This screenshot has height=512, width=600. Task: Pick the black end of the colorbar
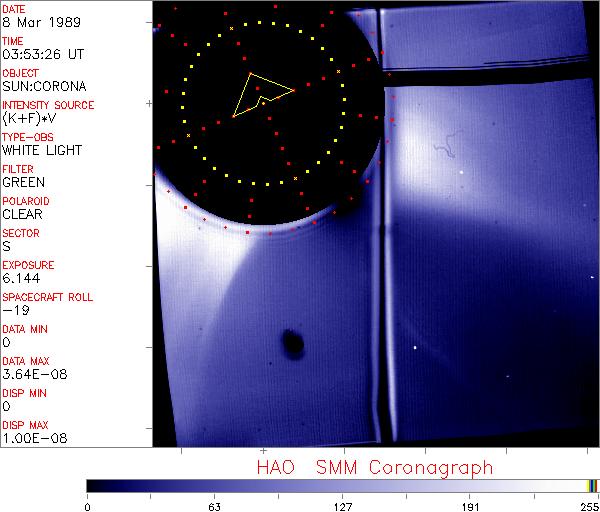(92, 486)
